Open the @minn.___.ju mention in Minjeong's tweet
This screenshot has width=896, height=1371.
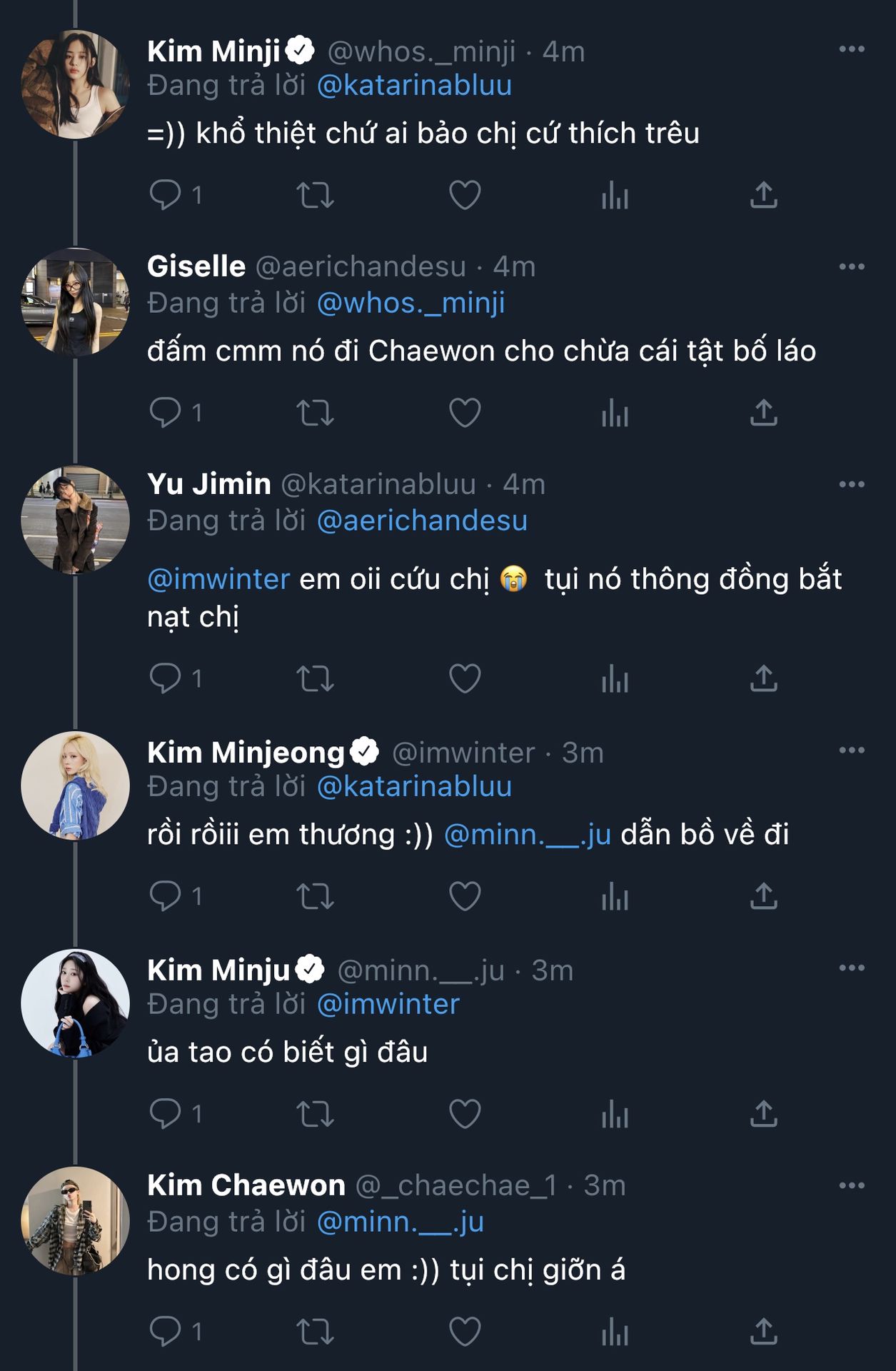(x=528, y=834)
